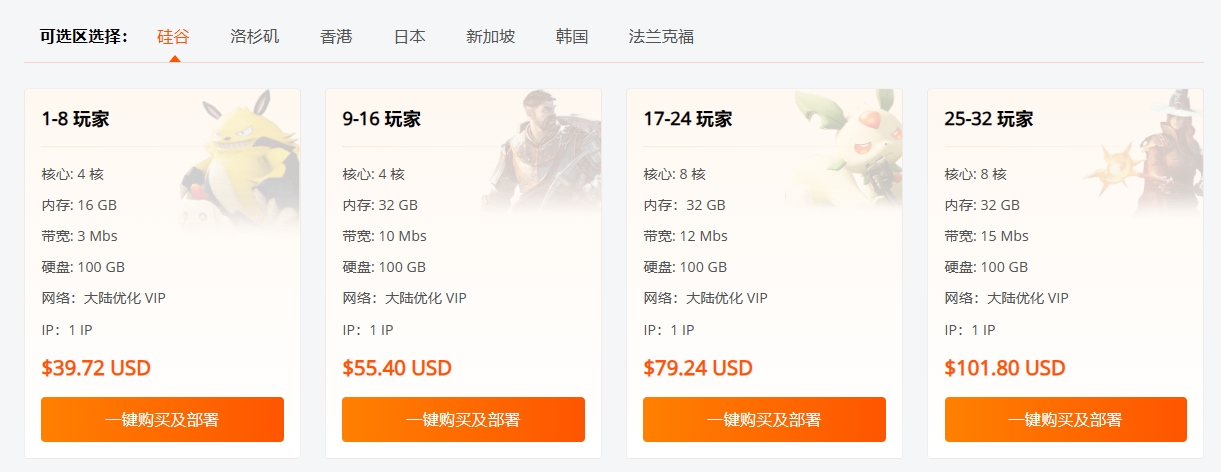Buy and deploy the 17-24 玩家 plan
Viewport: 1221px width, 472px height.
click(764, 419)
